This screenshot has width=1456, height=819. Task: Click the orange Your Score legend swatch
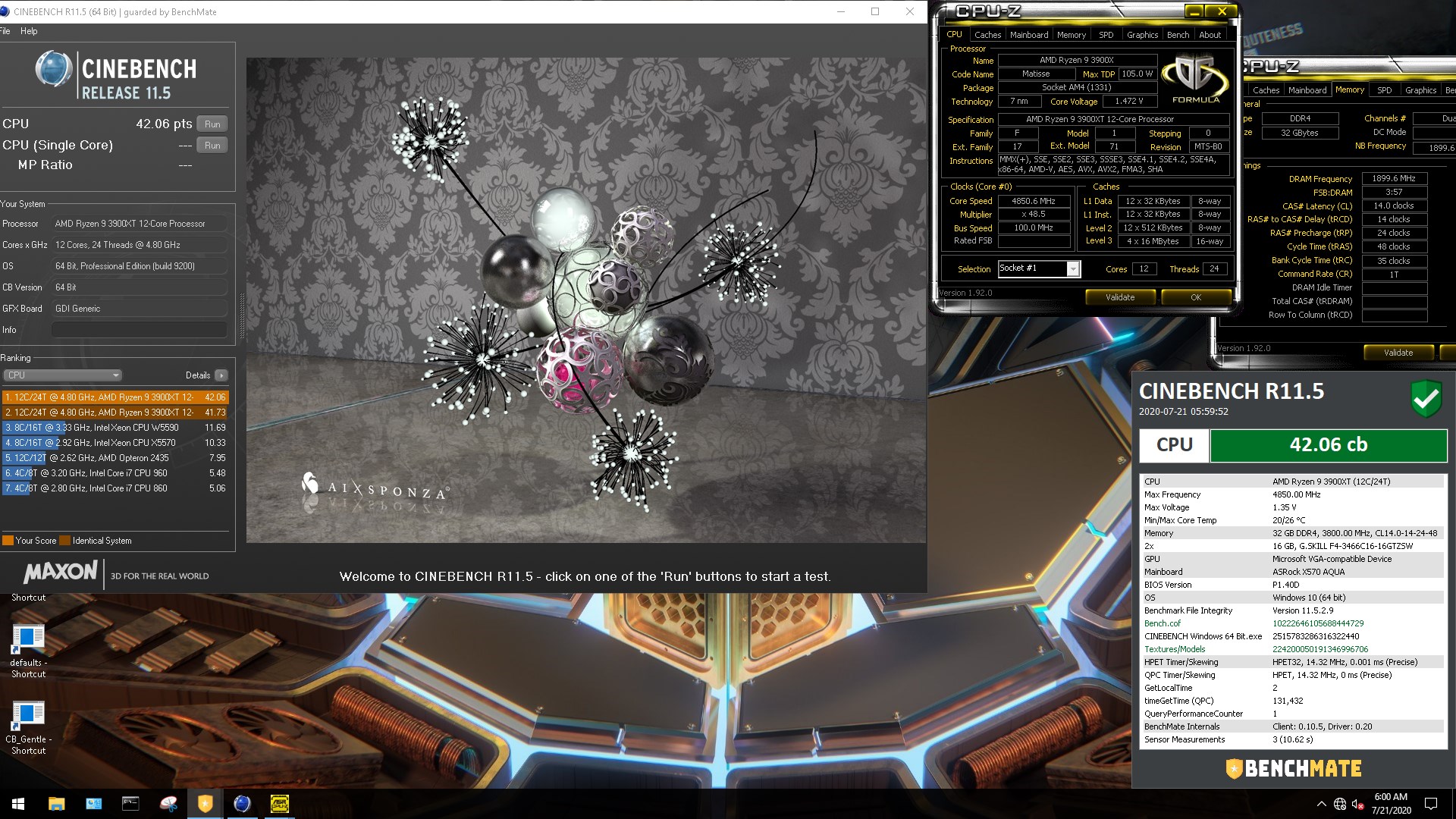(8, 541)
